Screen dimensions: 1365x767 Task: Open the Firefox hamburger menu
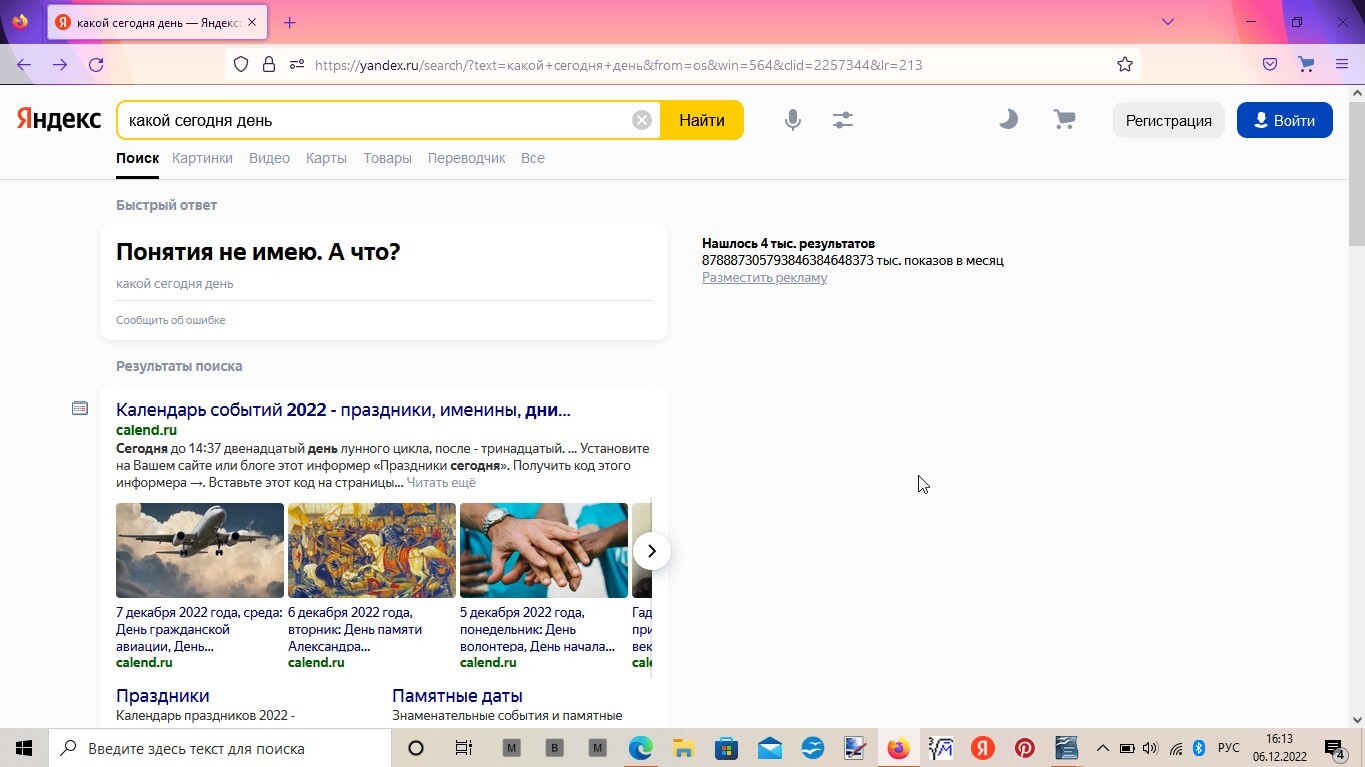point(1342,65)
